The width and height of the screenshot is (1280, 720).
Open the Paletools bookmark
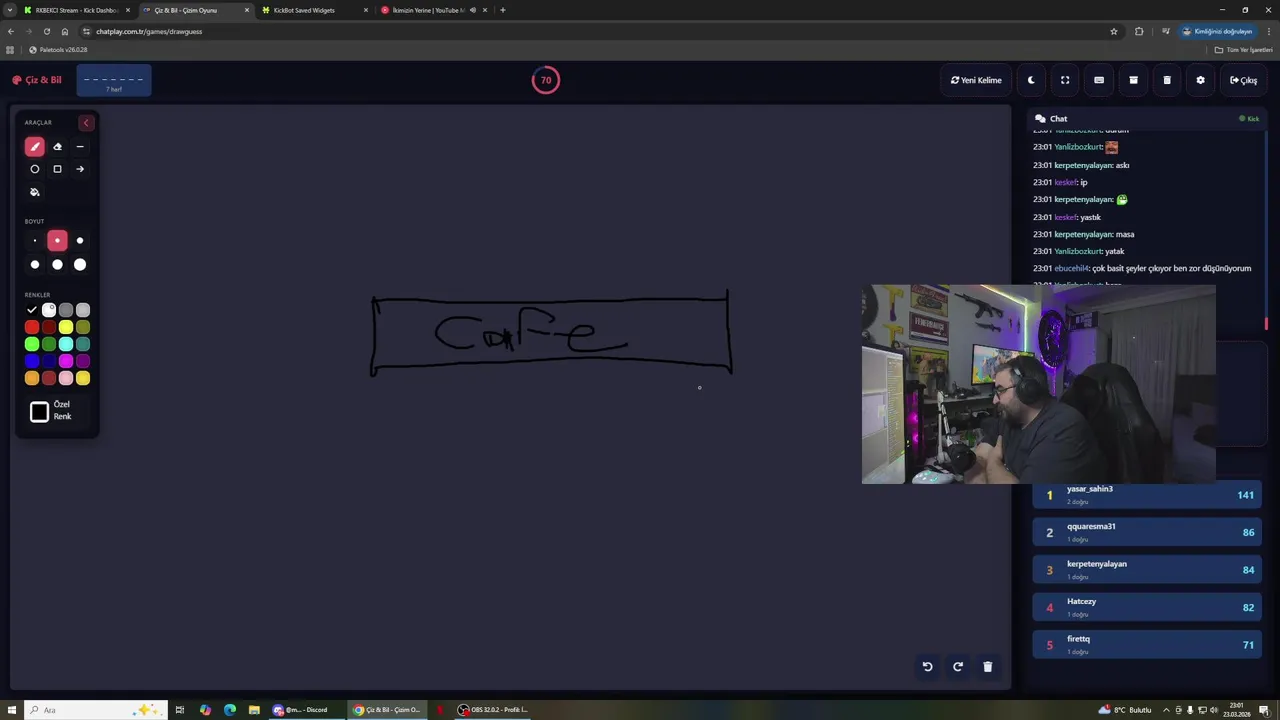coord(58,49)
